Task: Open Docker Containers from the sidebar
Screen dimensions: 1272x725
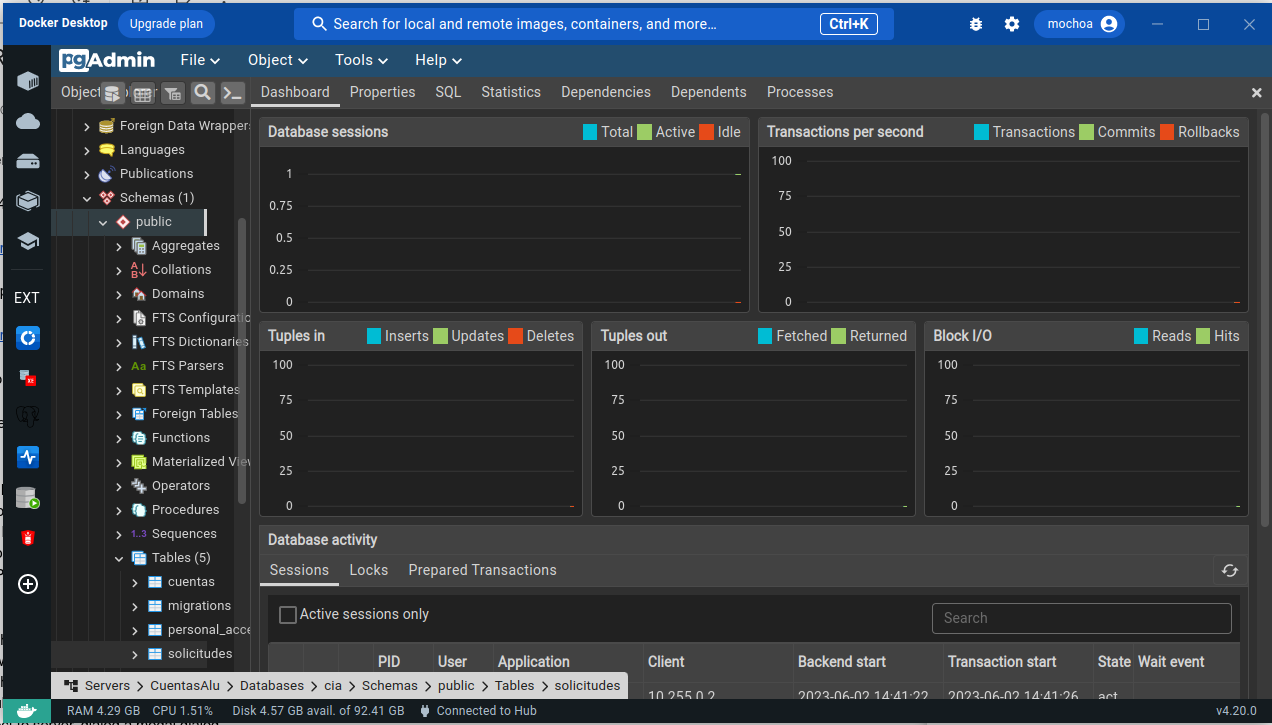Action: (x=28, y=81)
